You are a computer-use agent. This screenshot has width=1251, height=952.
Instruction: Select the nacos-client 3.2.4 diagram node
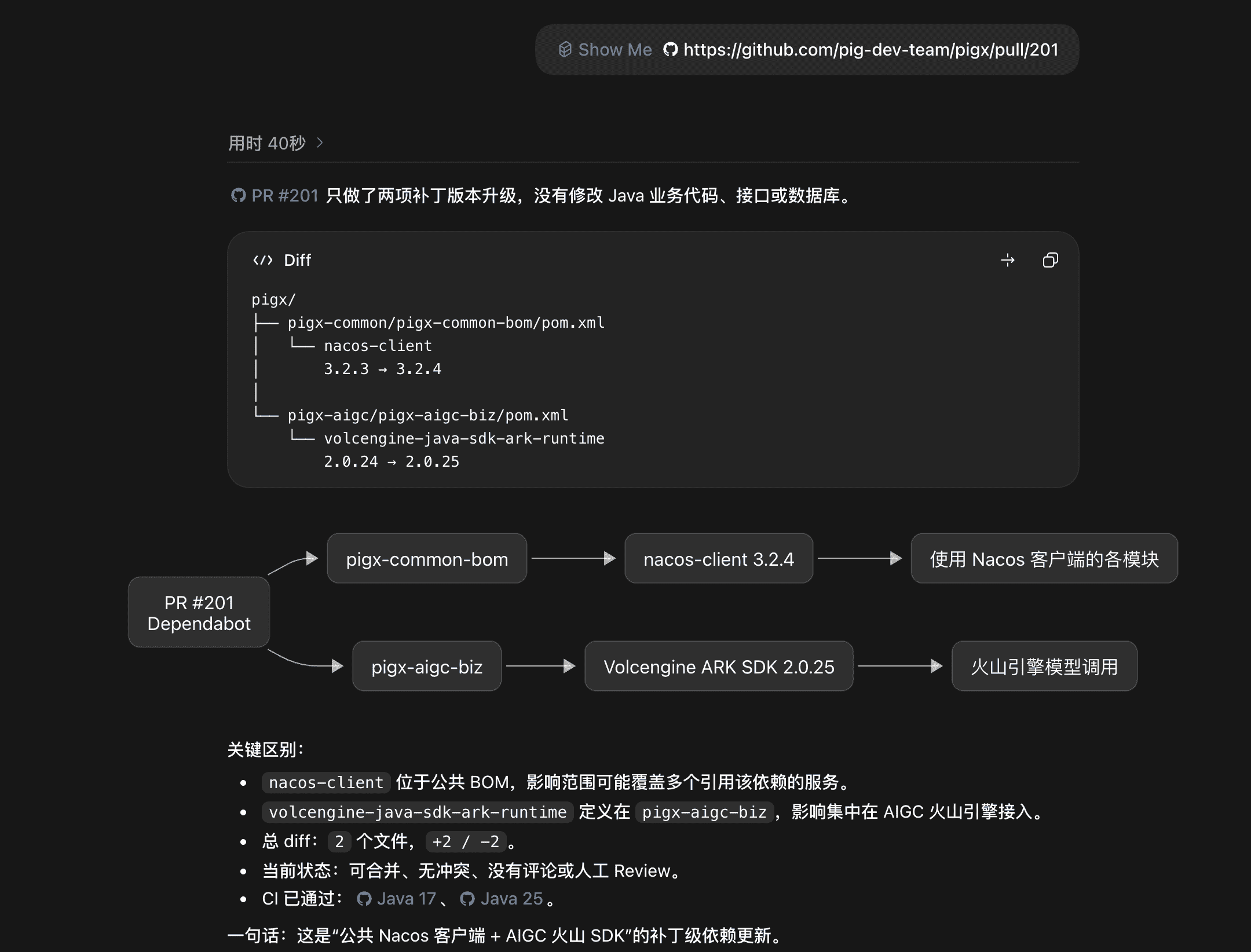coord(719,559)
